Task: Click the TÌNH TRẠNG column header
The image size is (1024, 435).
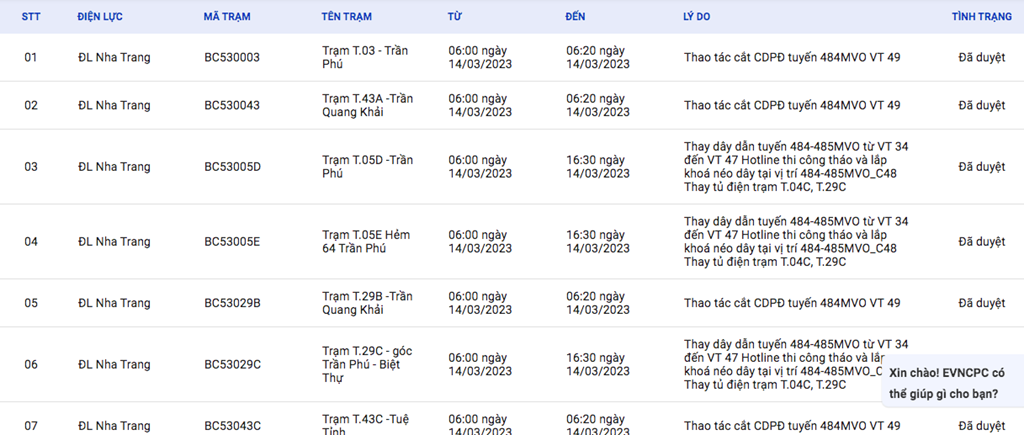Action: click(982, 17)
